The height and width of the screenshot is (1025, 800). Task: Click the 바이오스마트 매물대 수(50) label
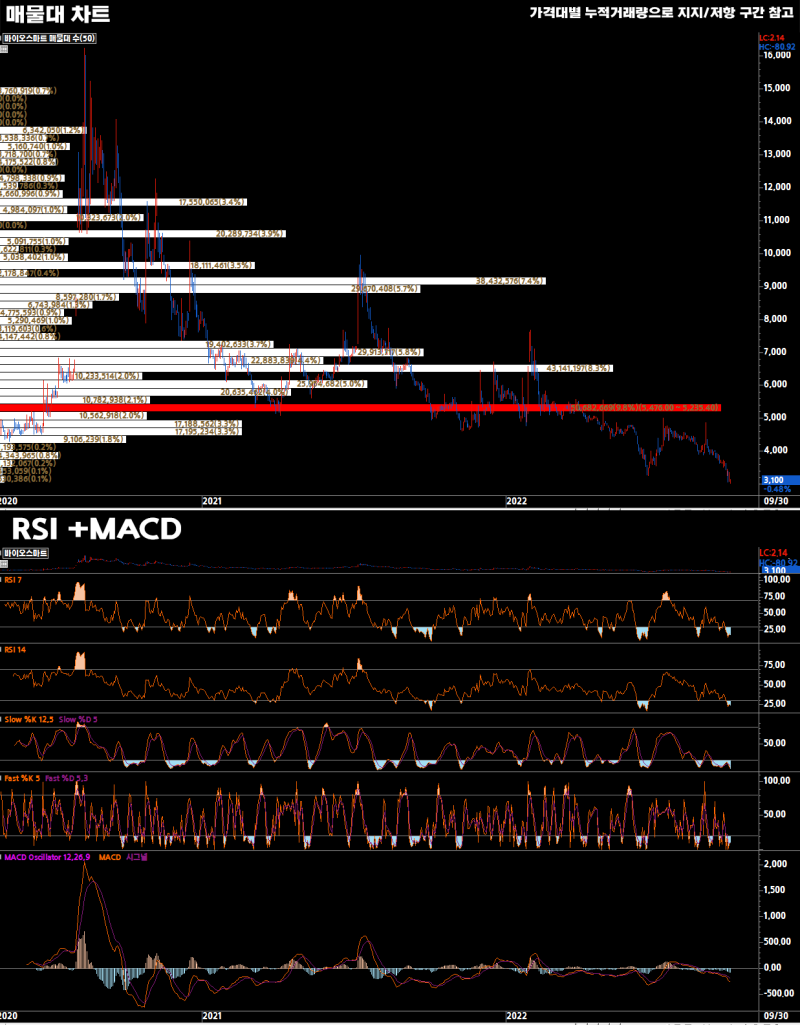click(49, 39)
